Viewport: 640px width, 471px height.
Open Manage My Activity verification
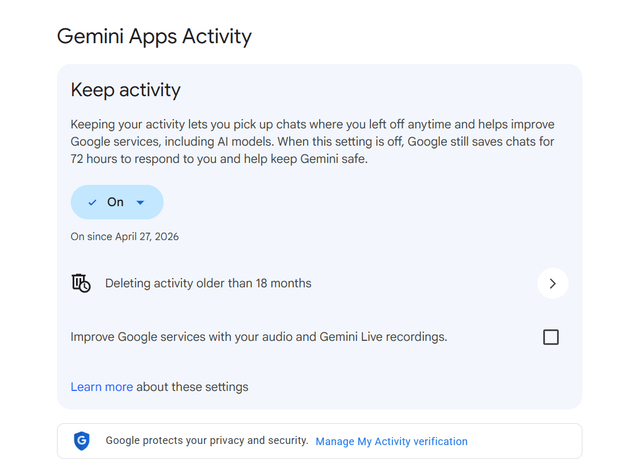point(391,441)
